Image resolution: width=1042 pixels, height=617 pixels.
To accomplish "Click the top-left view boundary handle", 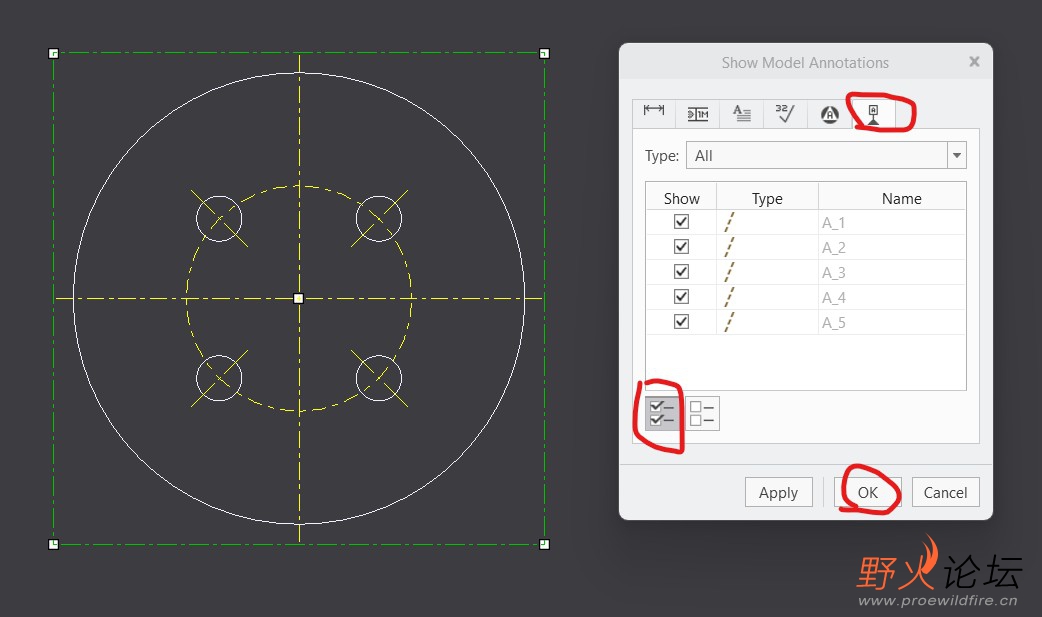I will [54, 54].
